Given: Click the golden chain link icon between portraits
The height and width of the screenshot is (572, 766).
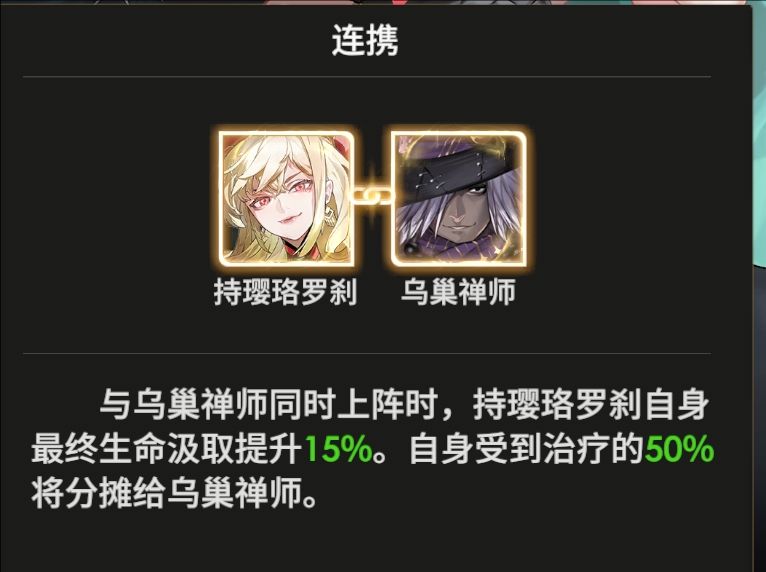Looking at the screenshot, I should 372,196.
